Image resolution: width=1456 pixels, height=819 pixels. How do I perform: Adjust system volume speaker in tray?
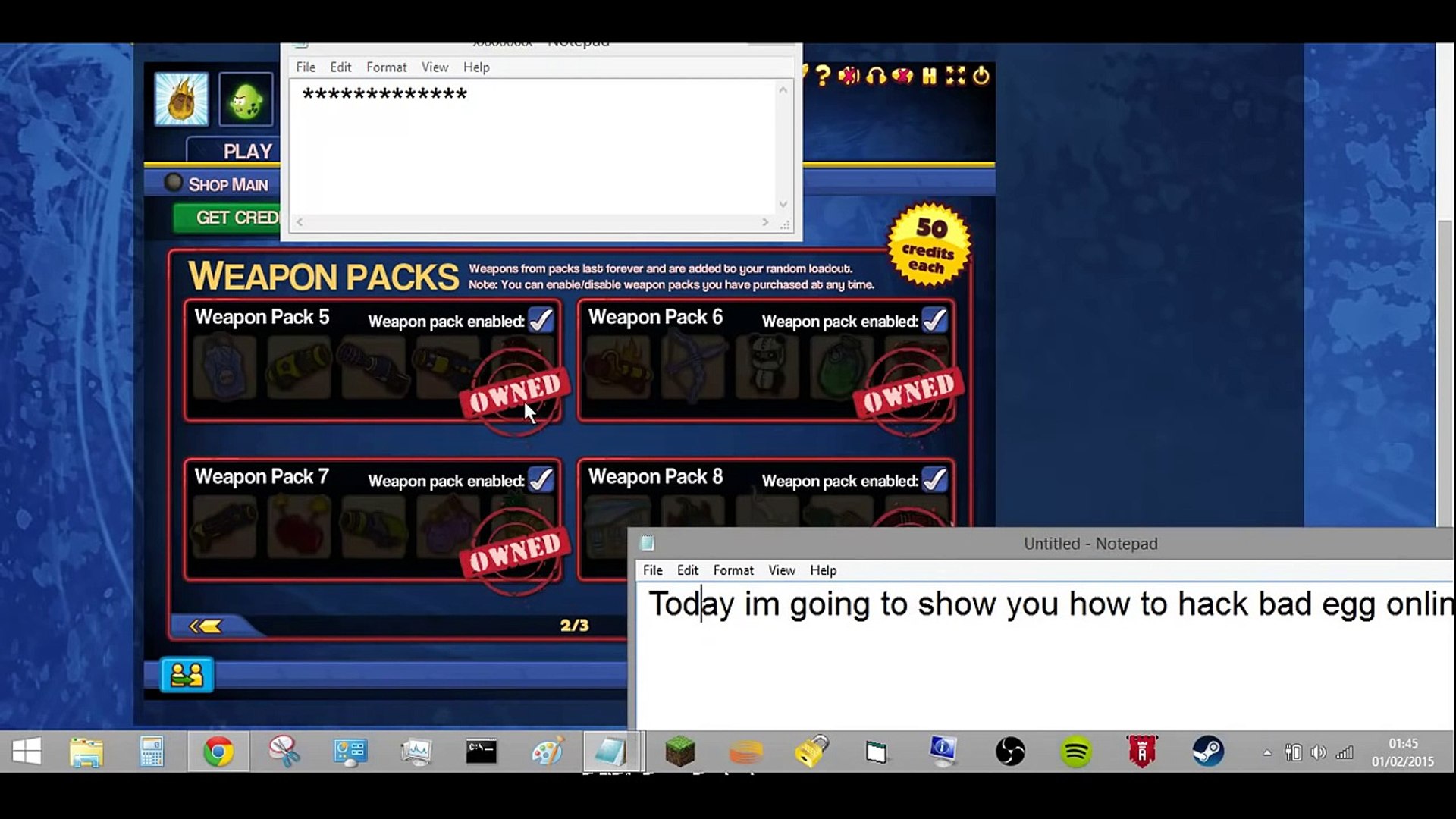pyautogui.click(x=1318, y=752)
